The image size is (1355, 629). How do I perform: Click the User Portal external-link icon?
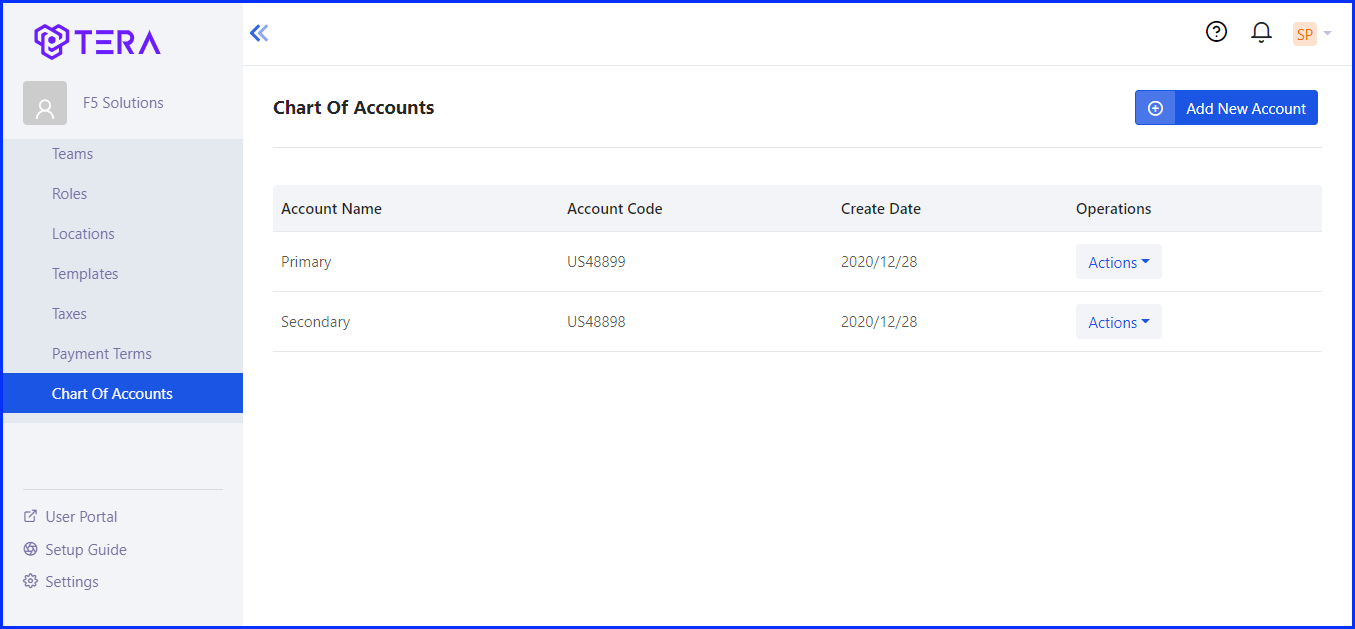(x=30, y=517)
